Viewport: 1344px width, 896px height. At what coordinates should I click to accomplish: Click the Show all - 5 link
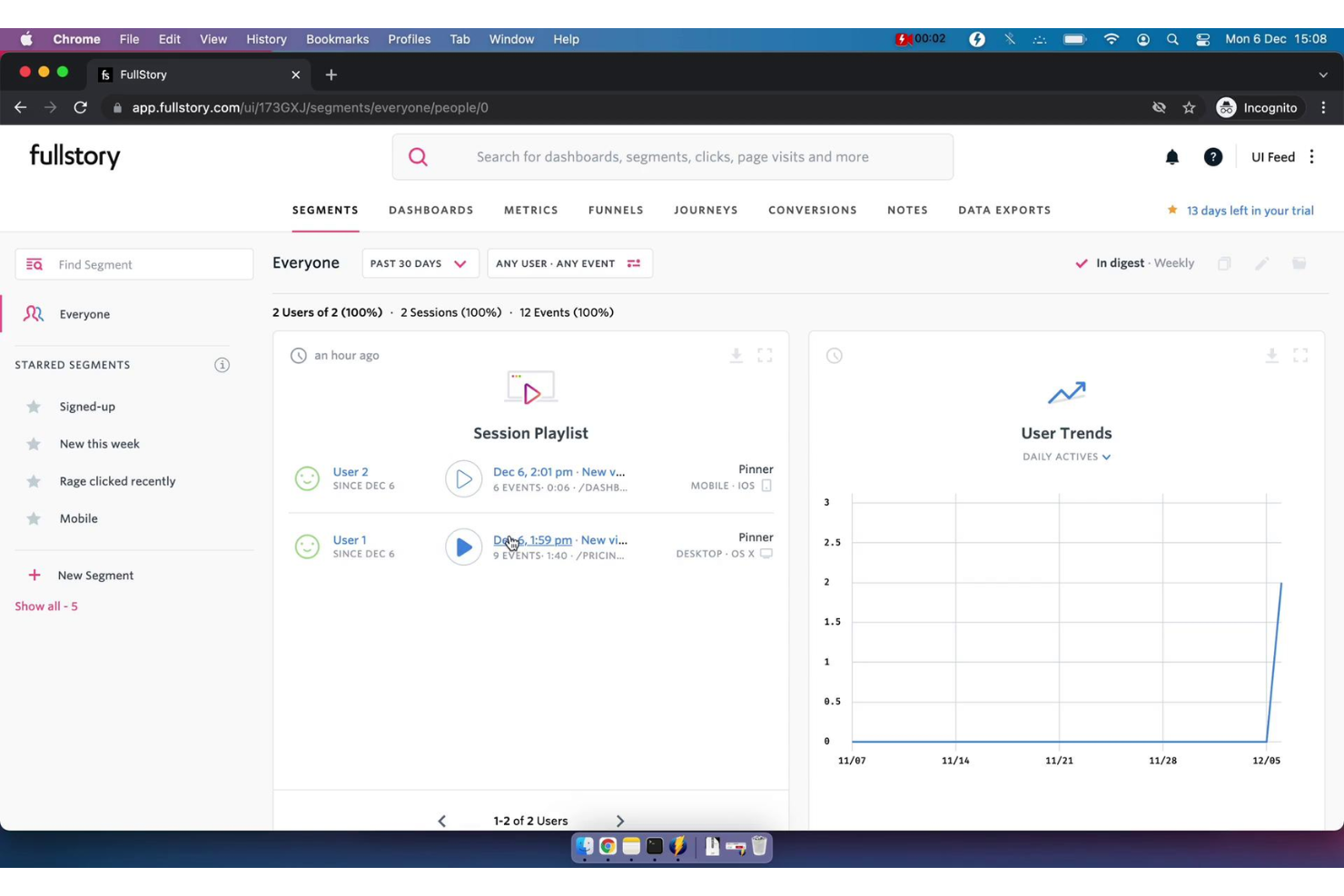pos(46,606)
